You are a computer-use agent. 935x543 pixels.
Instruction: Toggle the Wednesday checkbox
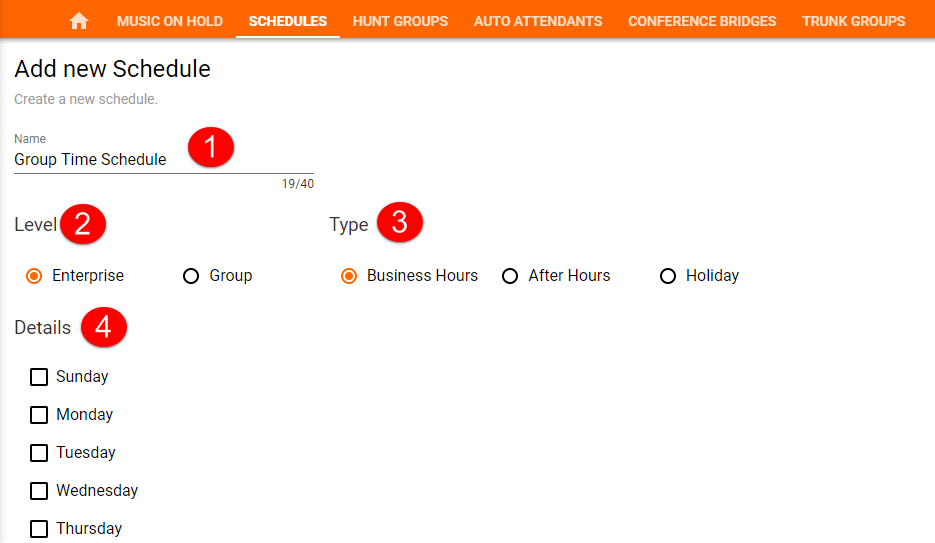(x=39, y=491)
